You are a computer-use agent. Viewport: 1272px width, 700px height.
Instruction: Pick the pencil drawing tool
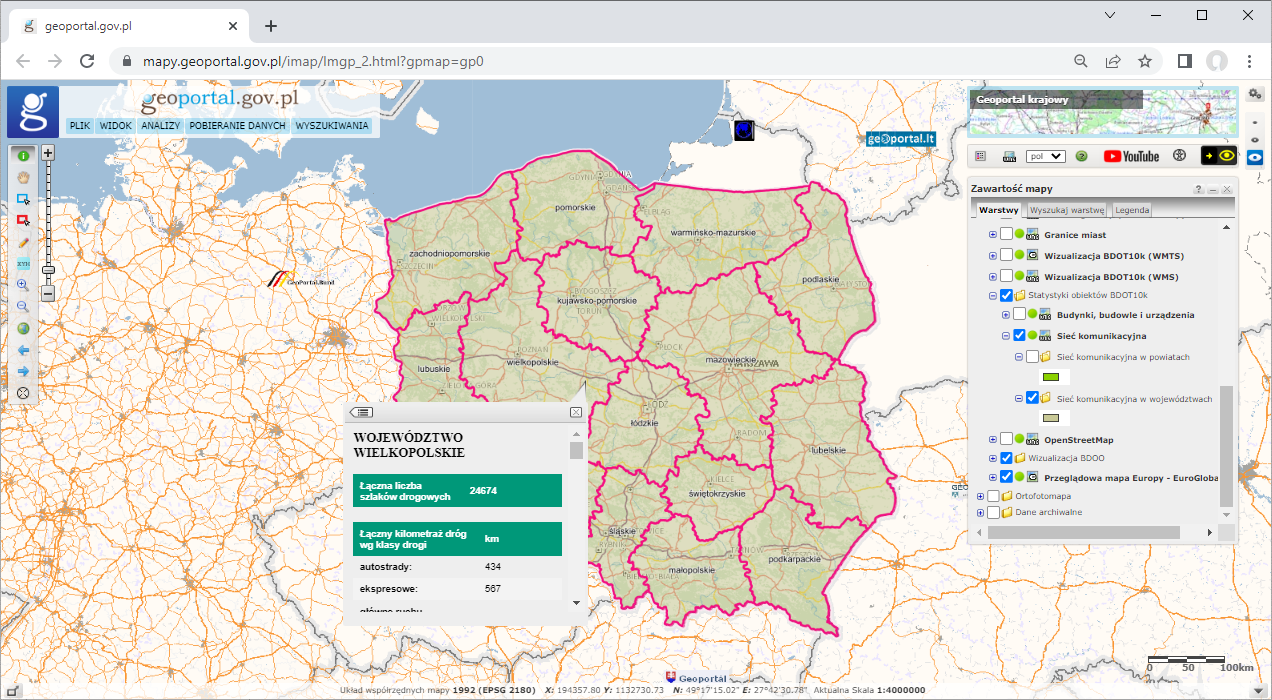point(23,242)
